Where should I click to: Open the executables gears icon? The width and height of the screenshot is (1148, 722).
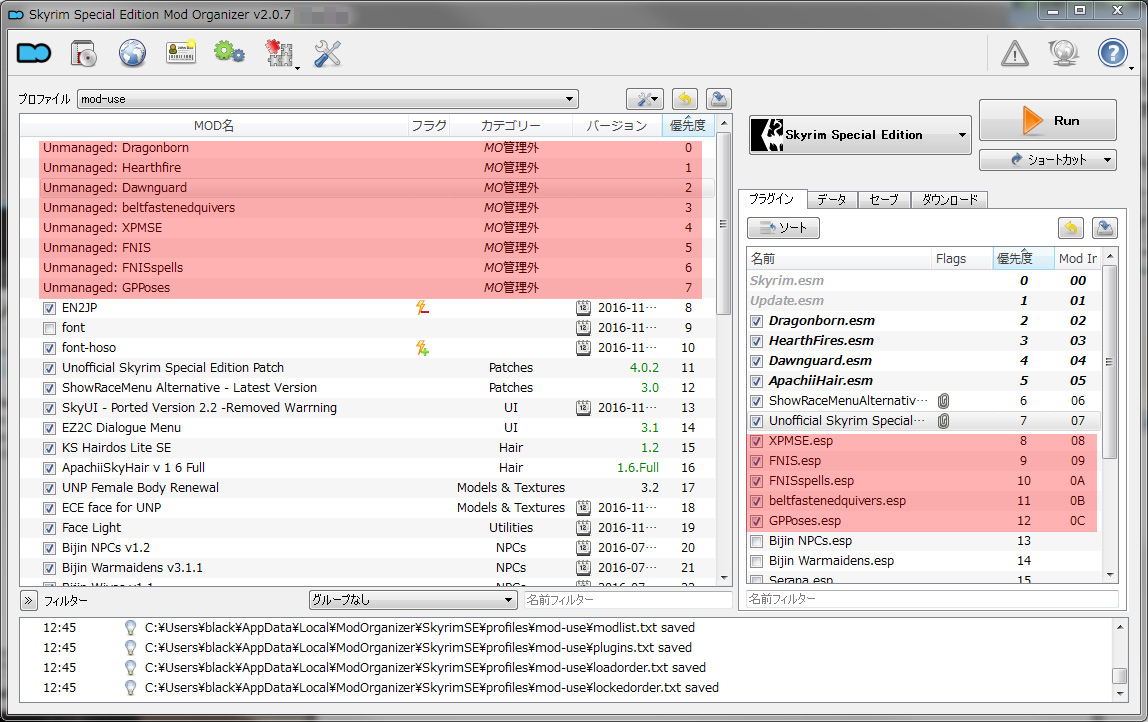pyautogui.click(x=229, y=53)
